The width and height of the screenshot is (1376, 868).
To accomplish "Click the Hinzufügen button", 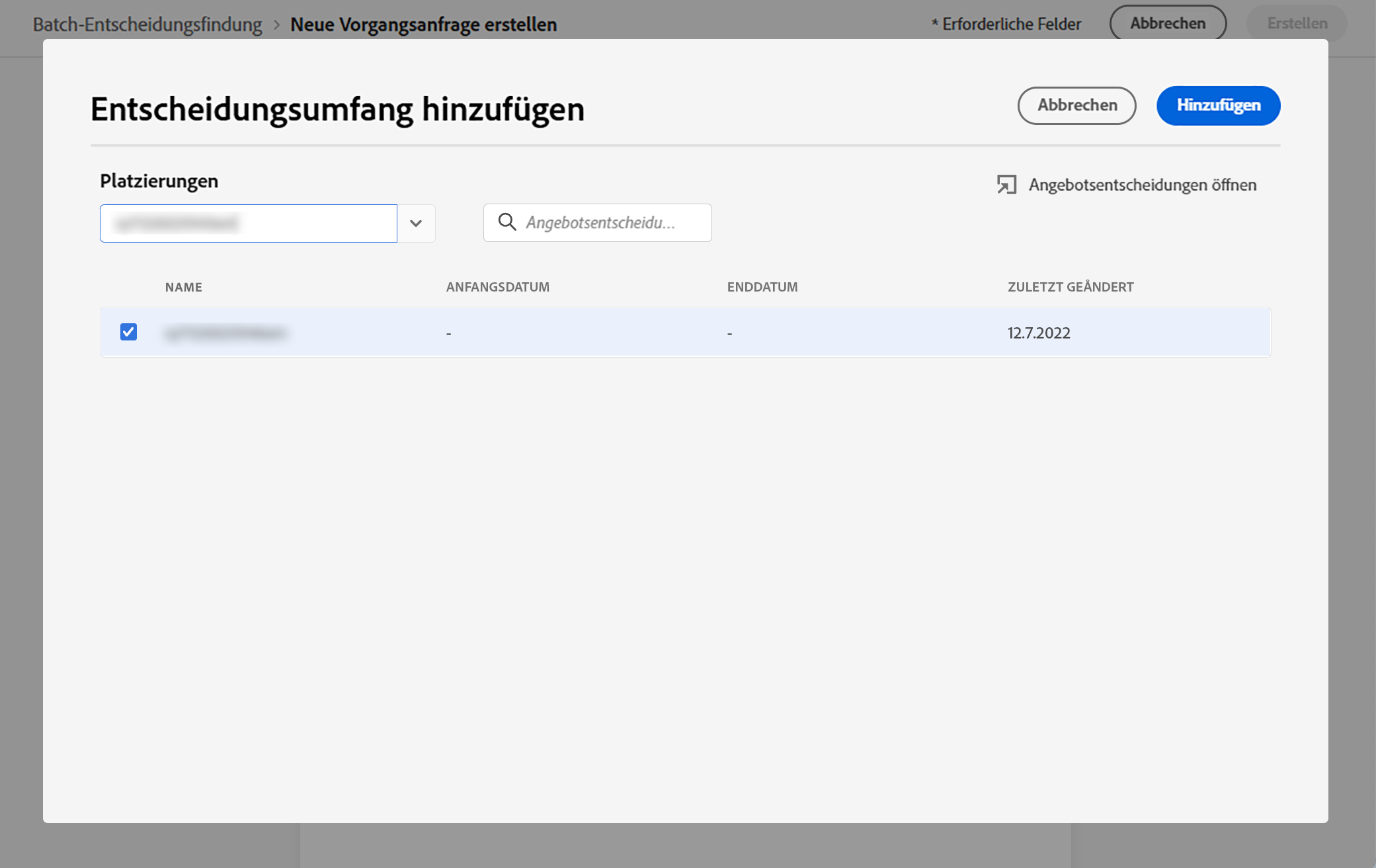I will coord(1218,106).
